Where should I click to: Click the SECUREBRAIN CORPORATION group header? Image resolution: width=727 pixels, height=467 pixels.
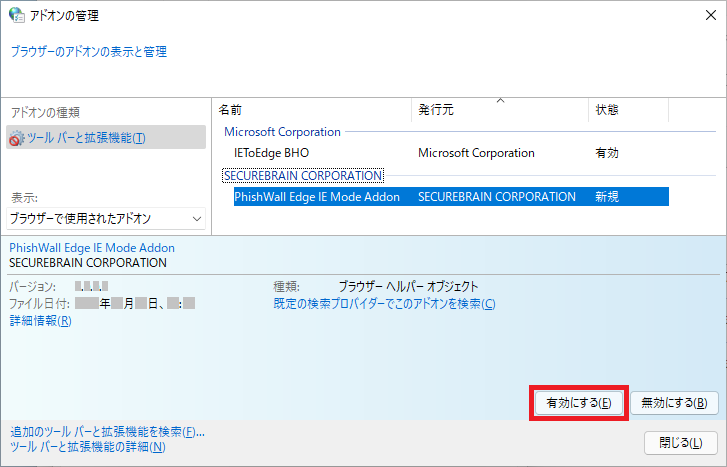coord(303,175)
